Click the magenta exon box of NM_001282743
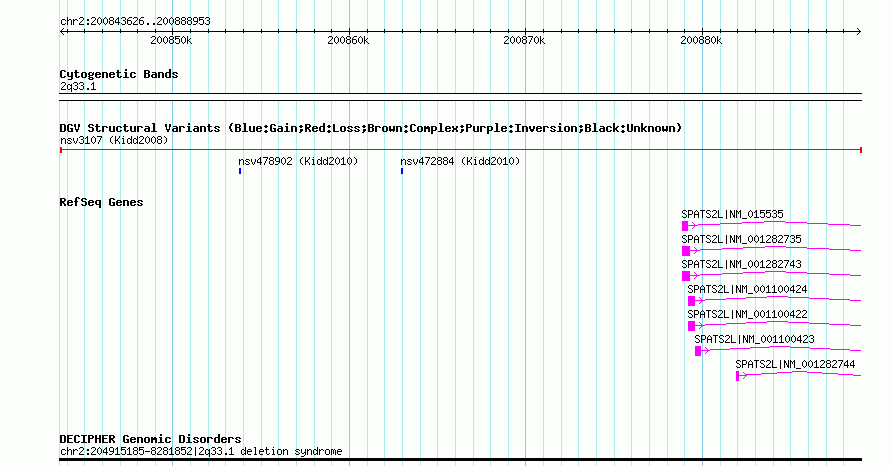Image resolution: width=890 pixels, height=466 pixels. (686, 276)
